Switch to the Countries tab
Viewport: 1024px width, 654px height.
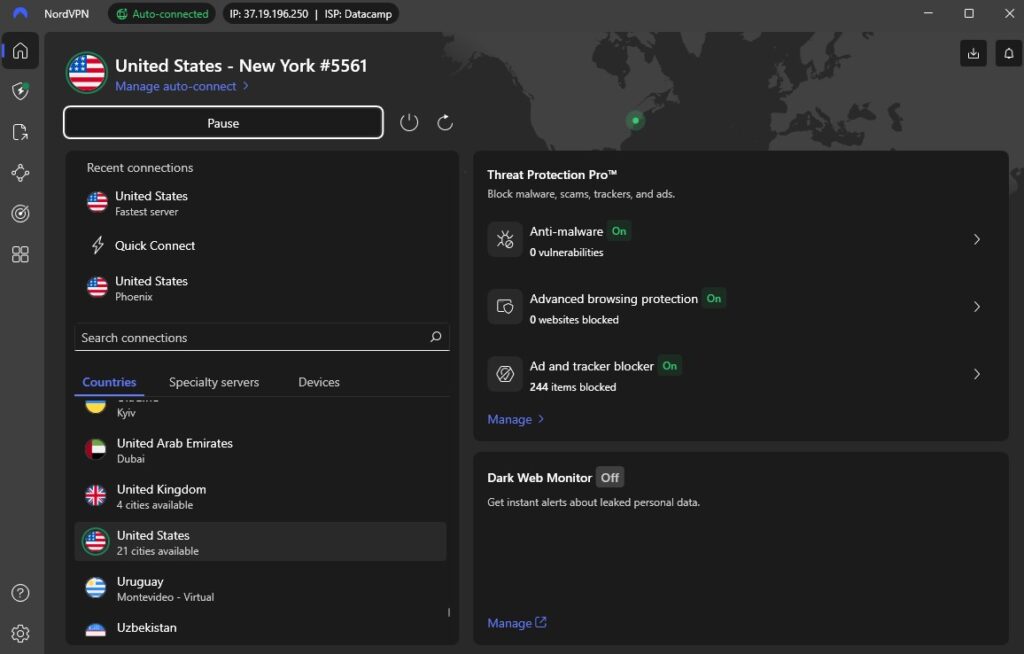coord(109,382)
